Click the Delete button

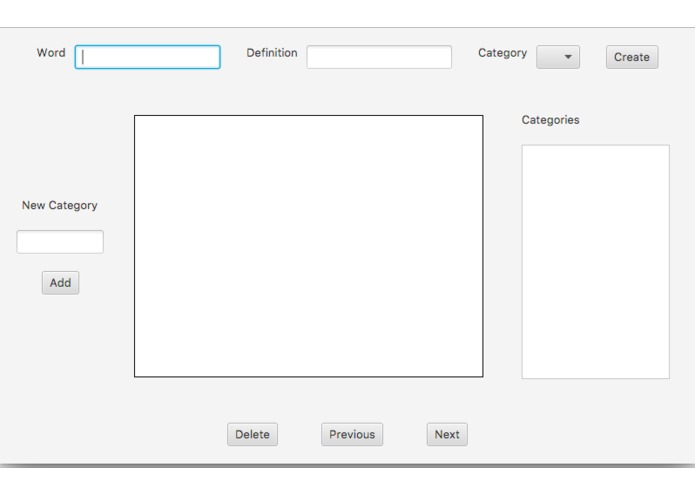pos(252,434)
